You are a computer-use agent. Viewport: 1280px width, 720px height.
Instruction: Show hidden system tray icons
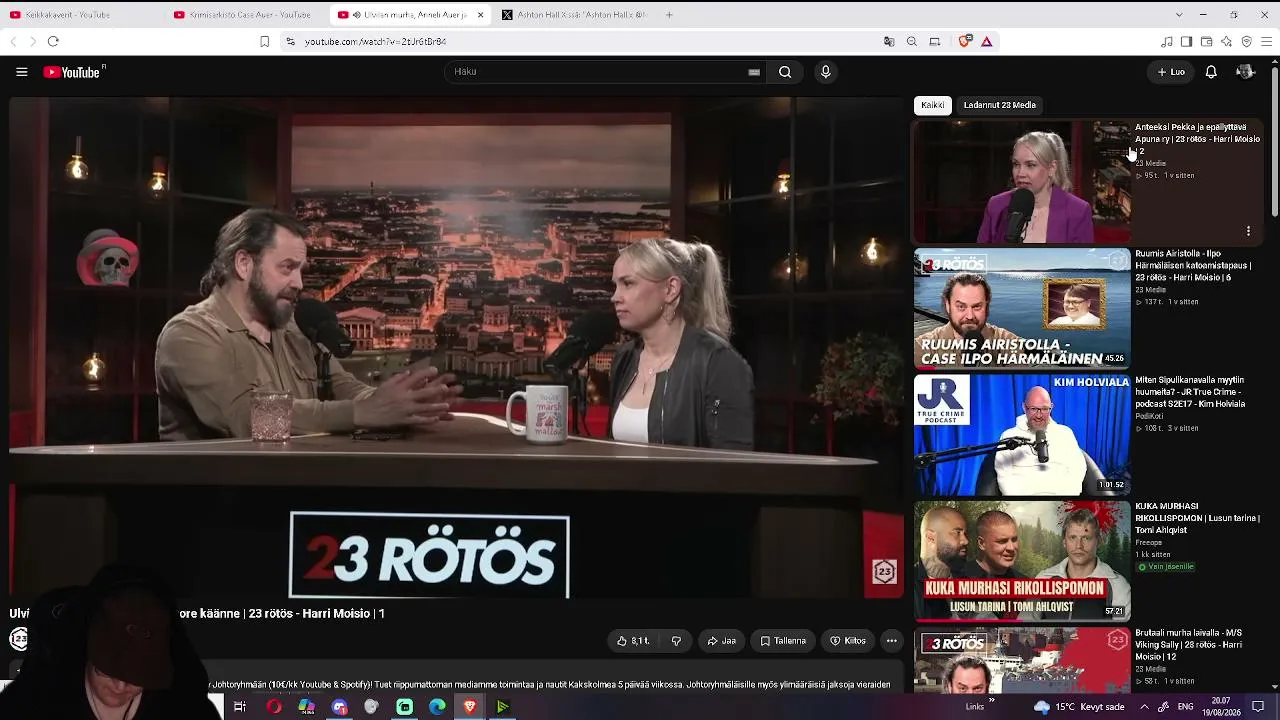point(1145,707)
